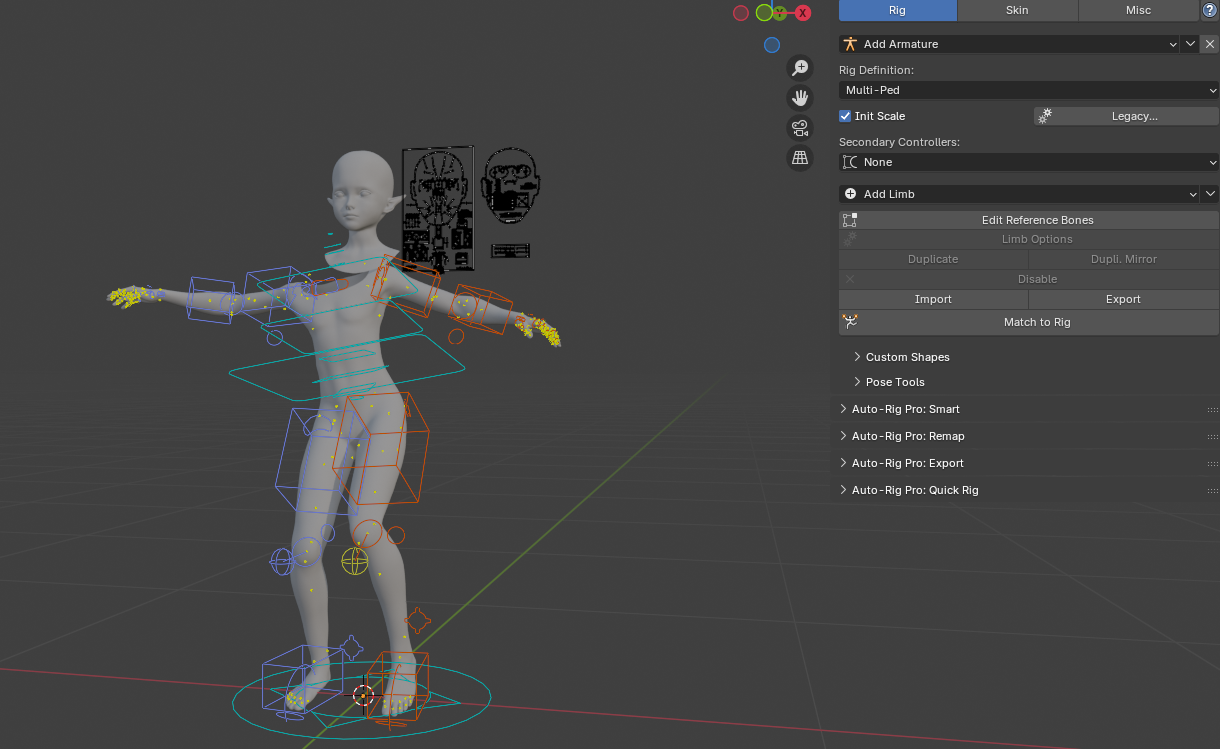Click the Edit Reference Bones icon
Image resolution: width=1220 pixels, height=749 pixels.
849,219
